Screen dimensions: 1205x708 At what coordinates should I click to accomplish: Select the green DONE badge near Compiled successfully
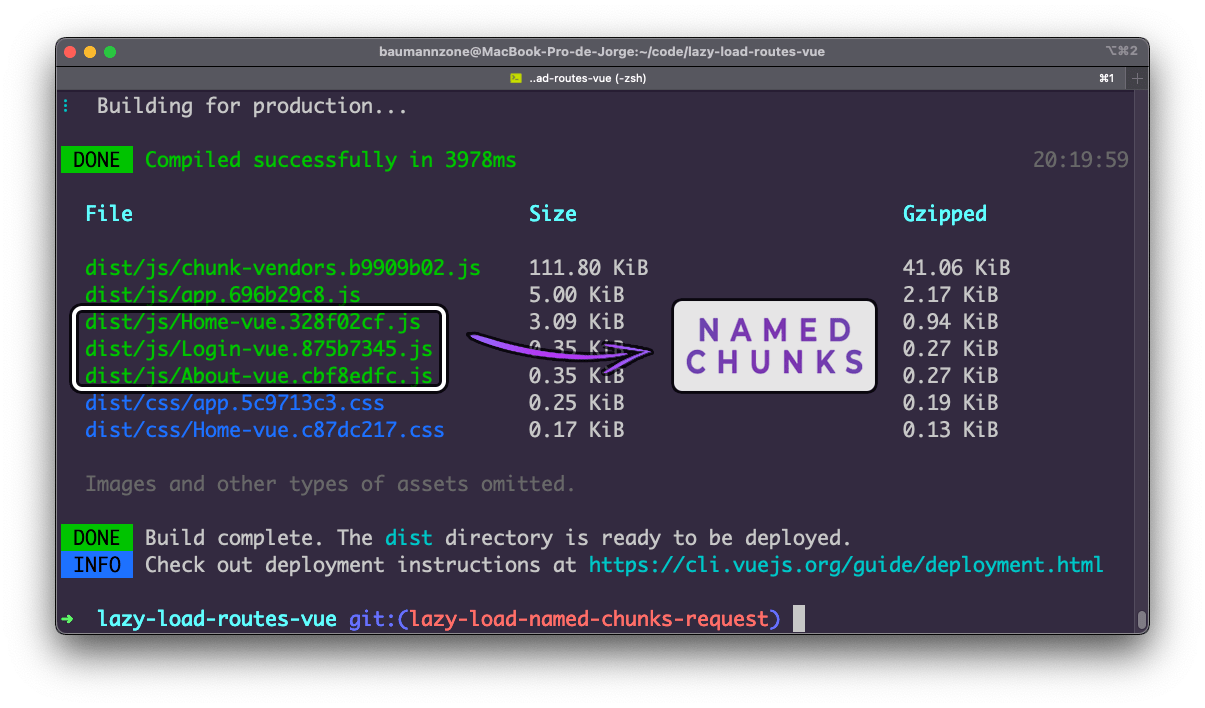[96, 159]
